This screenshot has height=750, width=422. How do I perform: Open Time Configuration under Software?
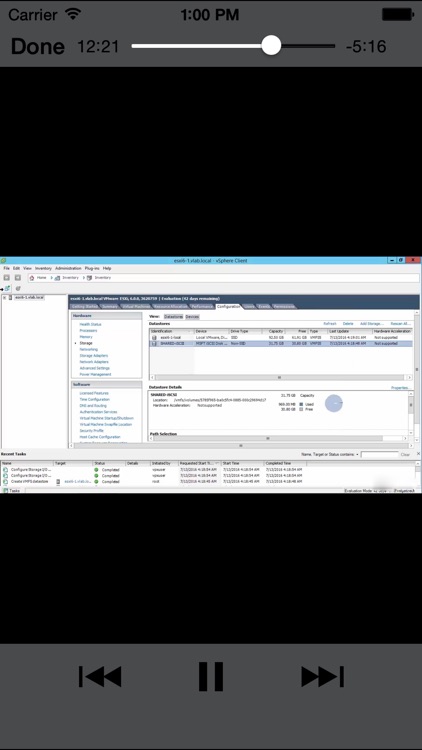click(x=95, y=399)
